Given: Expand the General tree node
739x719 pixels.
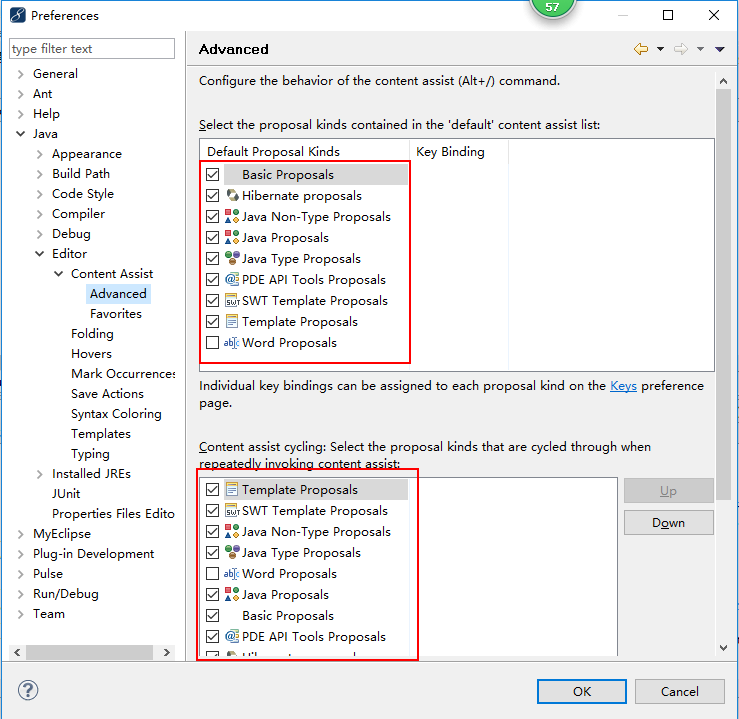Looking at the screenshot, I should (20, 74).
